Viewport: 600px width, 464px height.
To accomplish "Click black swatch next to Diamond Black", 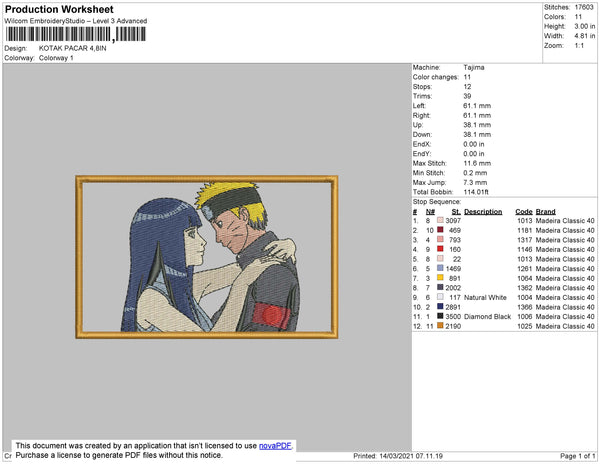I will point(440,316).
